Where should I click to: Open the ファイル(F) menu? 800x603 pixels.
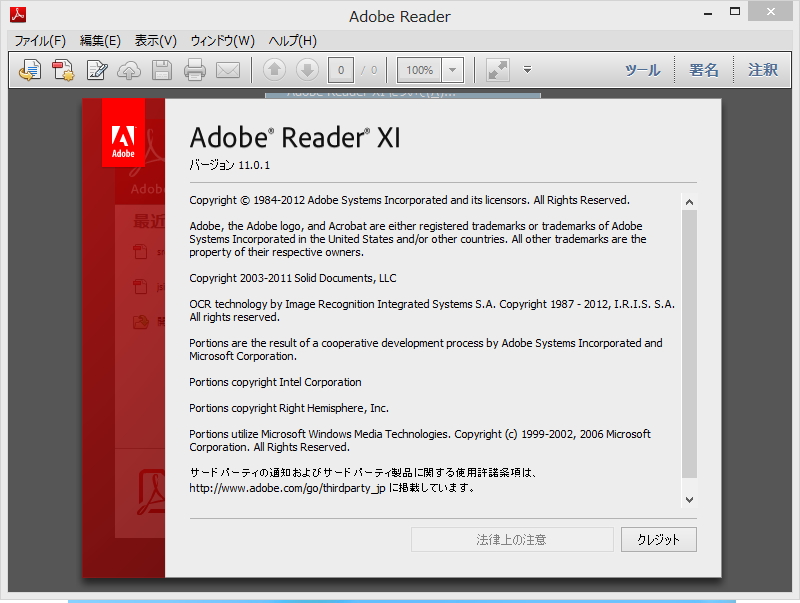pos(38,41)
